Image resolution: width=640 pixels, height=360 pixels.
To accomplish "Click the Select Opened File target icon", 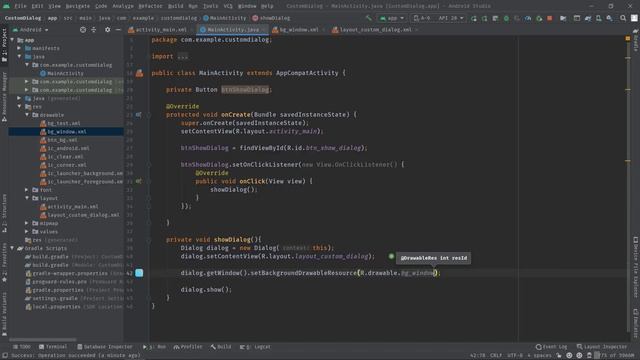I will pyautogui.click(x=83, y=30).
